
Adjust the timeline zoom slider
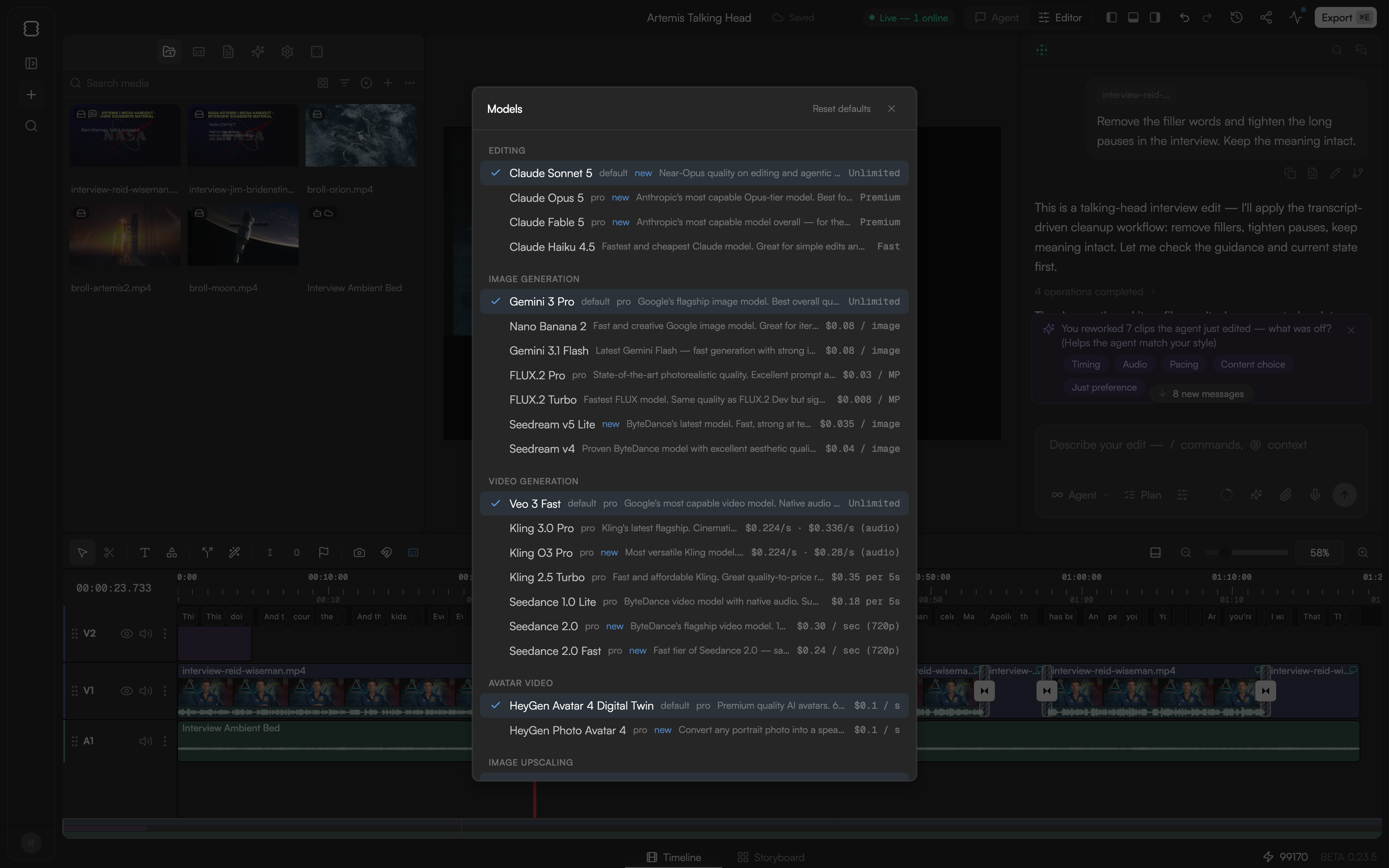pyautogui.click(x=1246, y=553)
